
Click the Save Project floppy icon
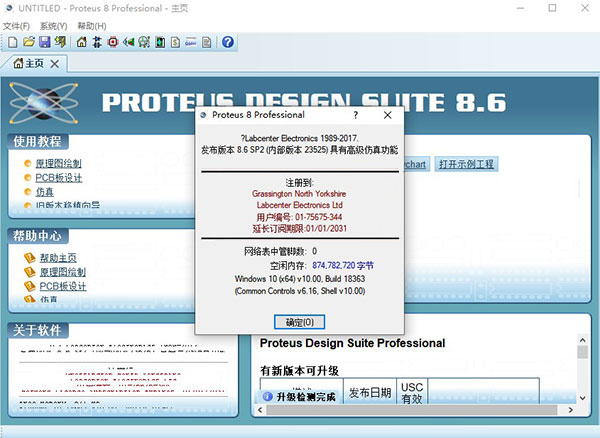click(x=45, y=42)
